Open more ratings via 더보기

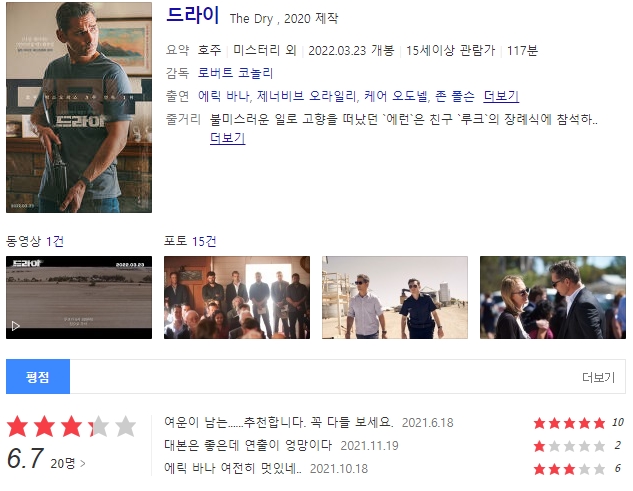[x=599, y=377]
